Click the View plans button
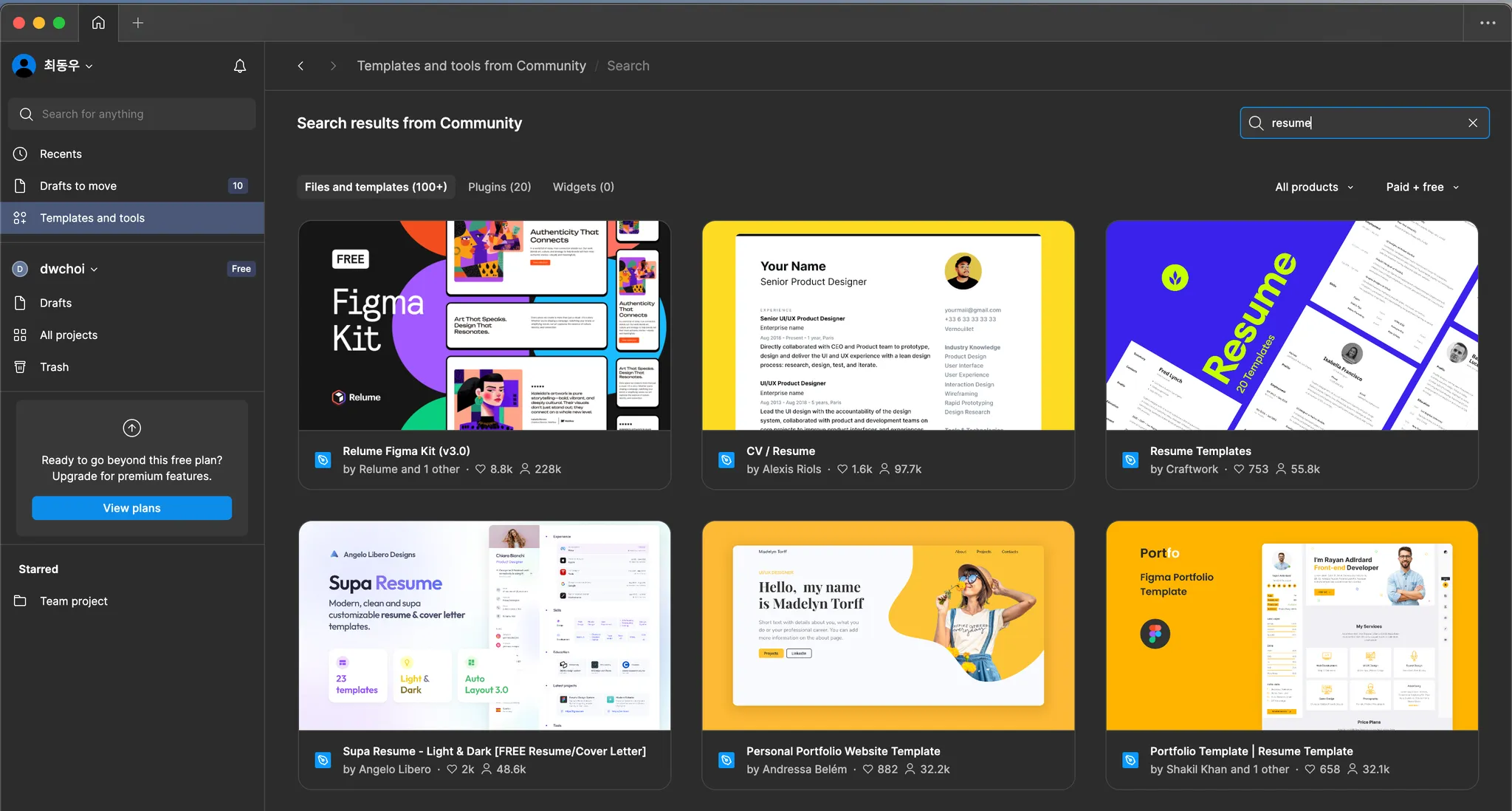The width and height of the screenshot is (1512, 811). [131, 507]
